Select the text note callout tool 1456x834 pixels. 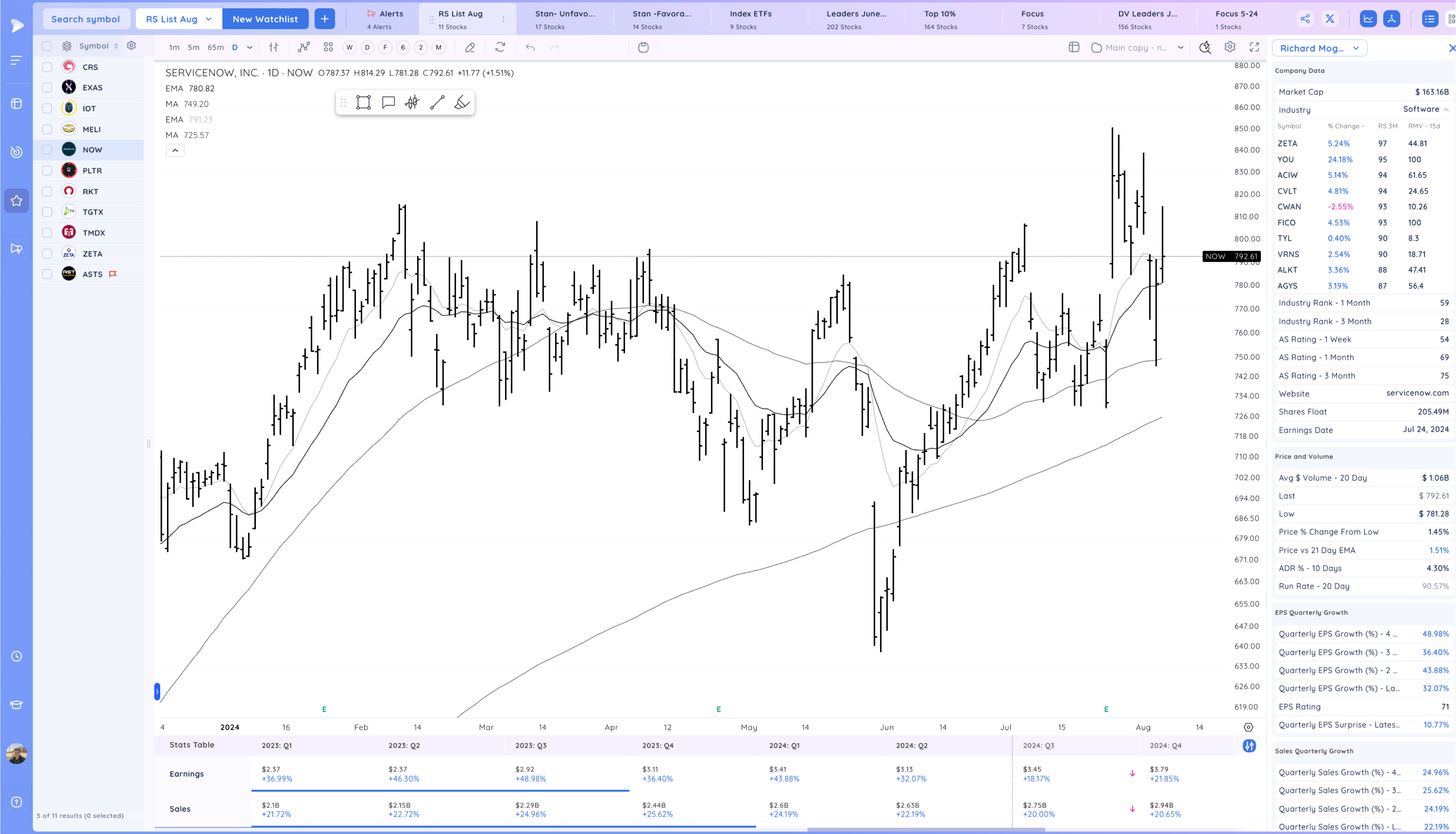[x=388, y=103]
